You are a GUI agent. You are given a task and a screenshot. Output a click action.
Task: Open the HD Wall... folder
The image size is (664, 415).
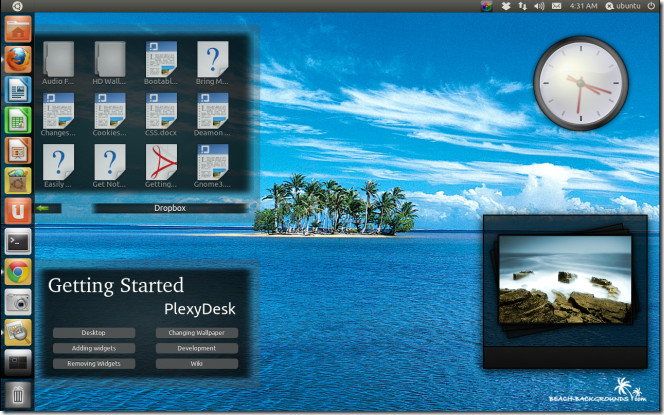point(109,63)
